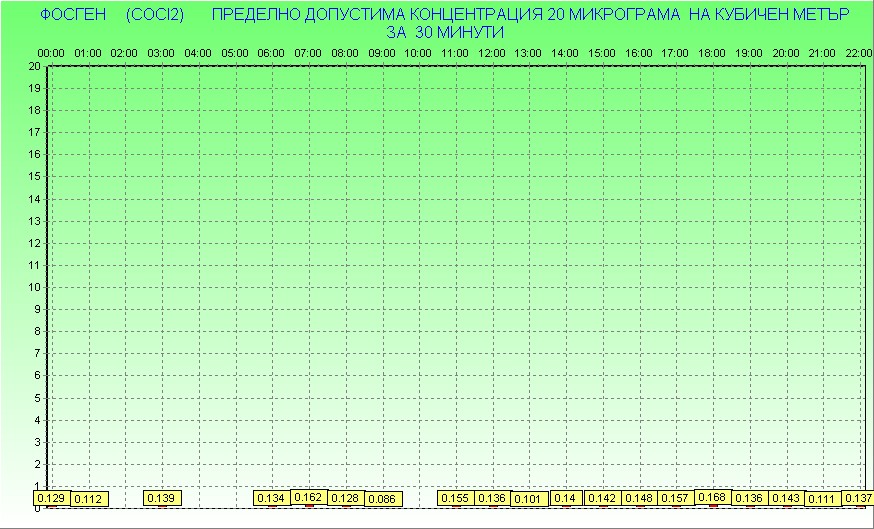Select the 18:00 time axis label
Viewport: 874px width, 529px height.
point(712,53)
